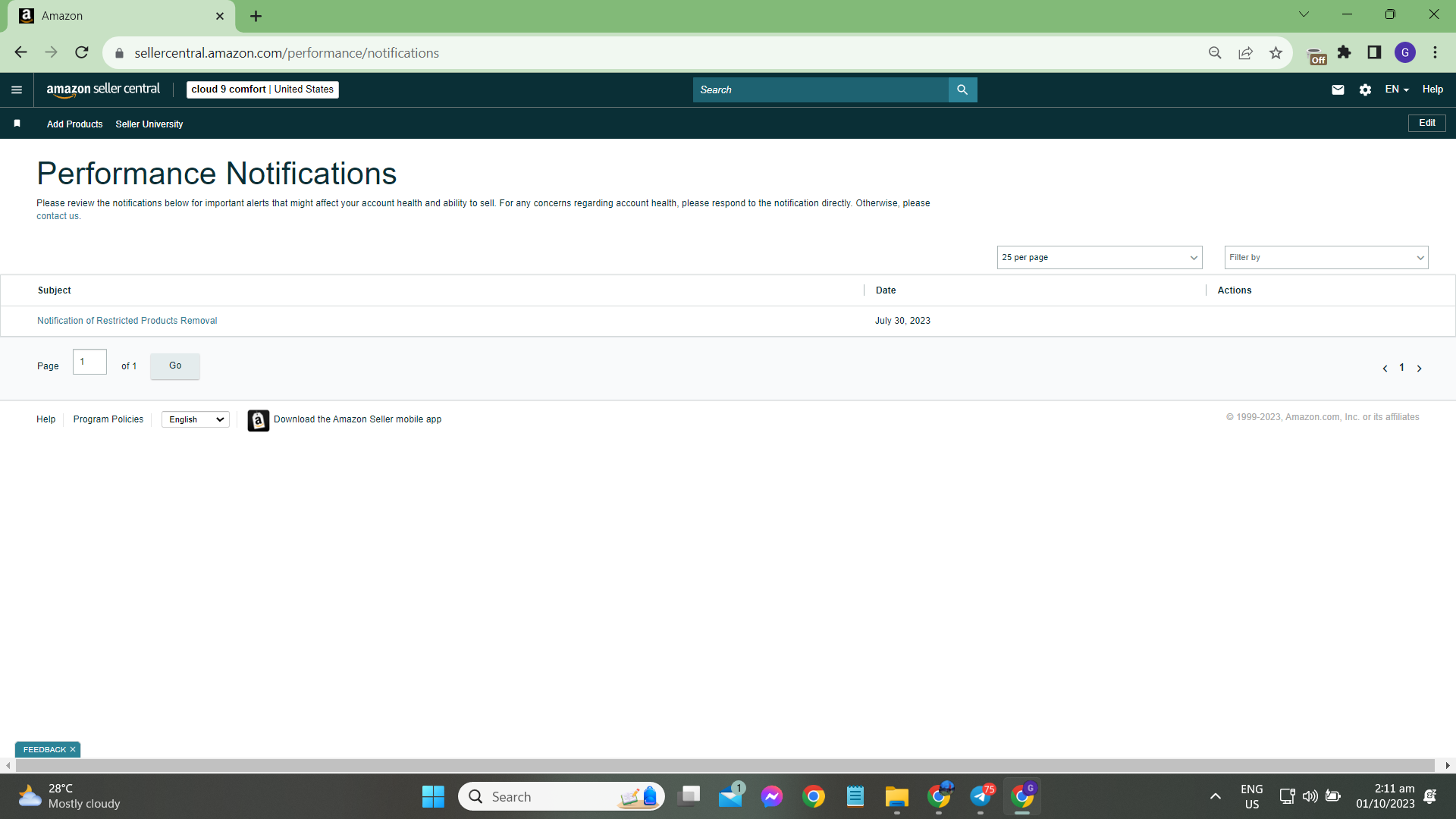Click the amazon seller central logo
The height and width of the screenshot is (819, 1456).
[x=103, y=89]
